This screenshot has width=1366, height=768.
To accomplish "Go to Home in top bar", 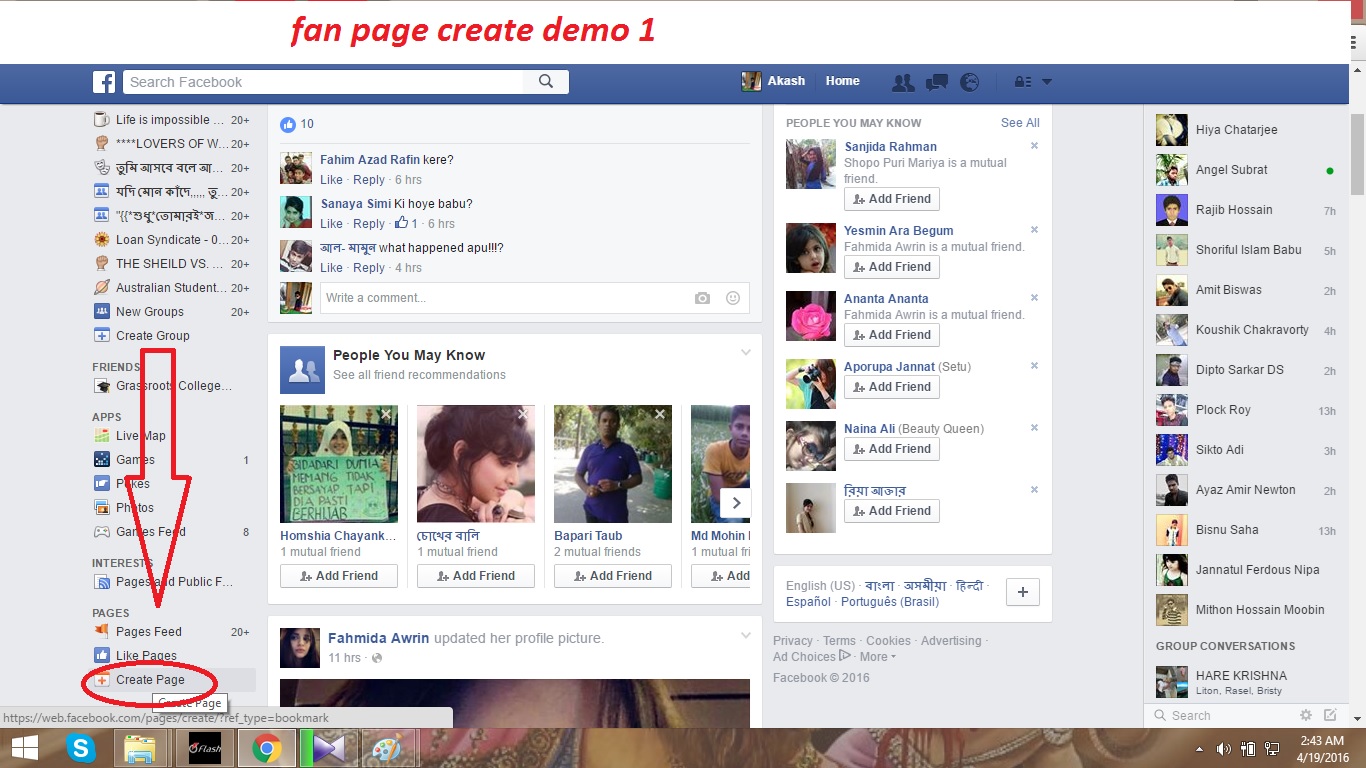I will [x=842, y=81].
